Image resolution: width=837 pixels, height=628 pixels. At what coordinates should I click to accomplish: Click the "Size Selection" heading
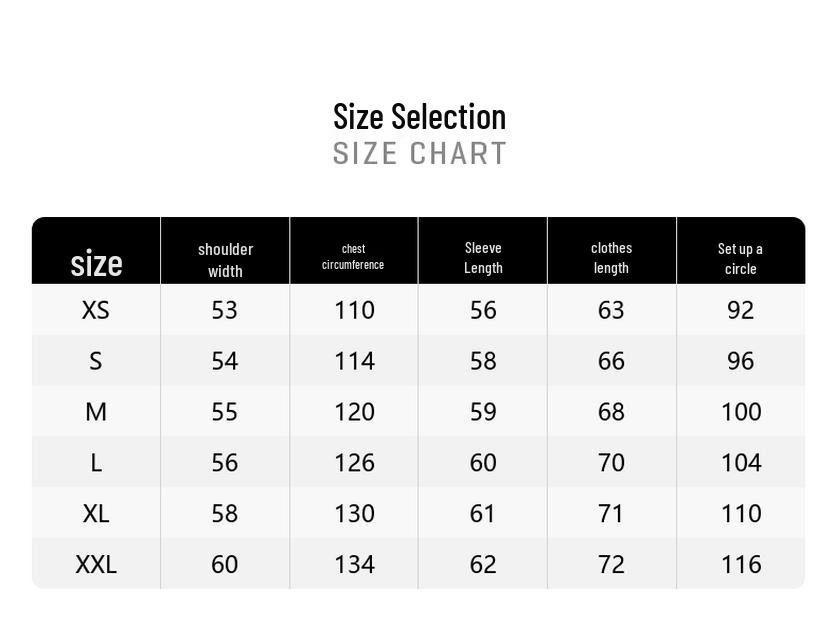[x=419, y=116]
